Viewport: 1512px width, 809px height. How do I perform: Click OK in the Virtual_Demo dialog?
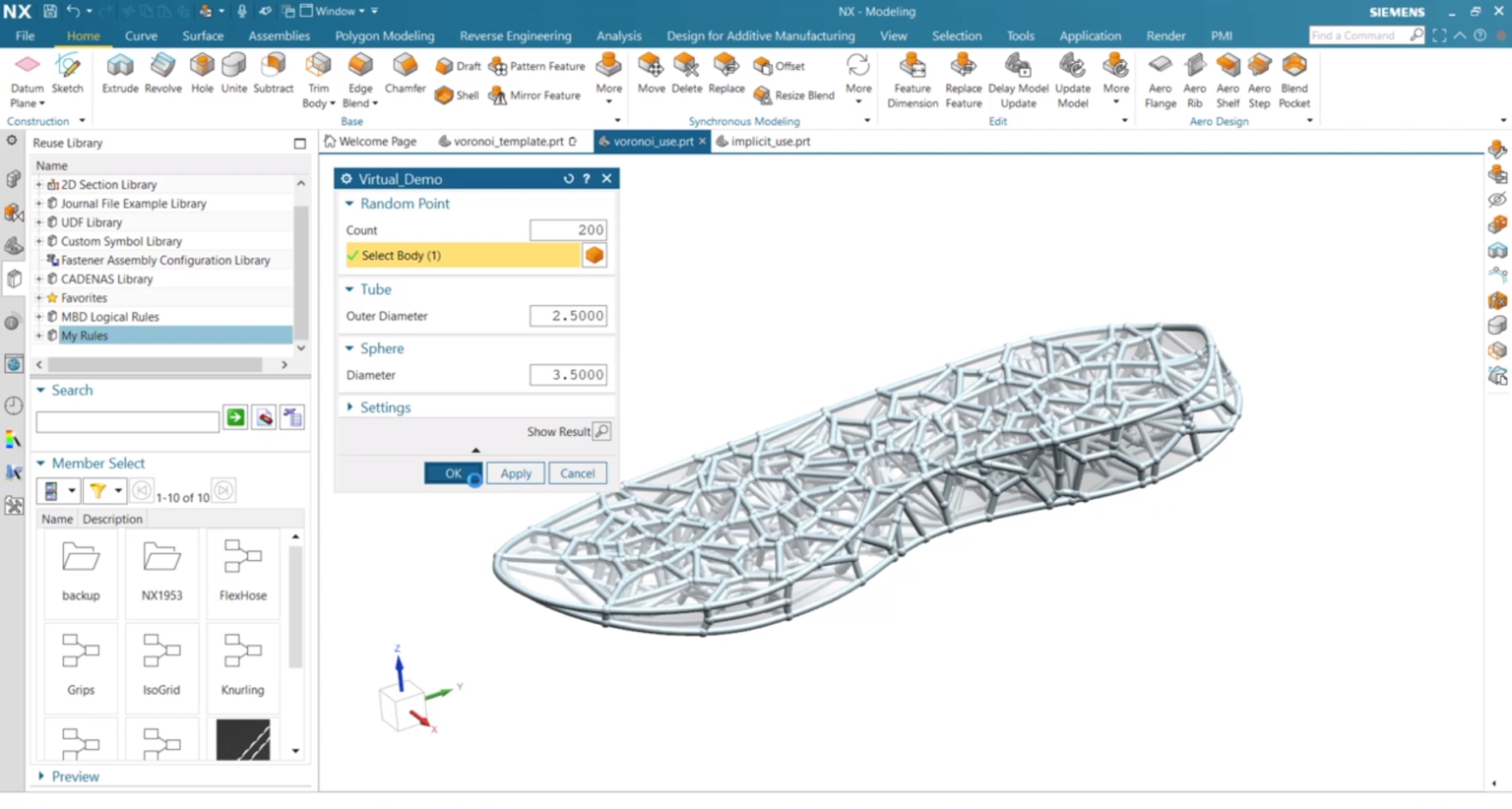[452, 473]
